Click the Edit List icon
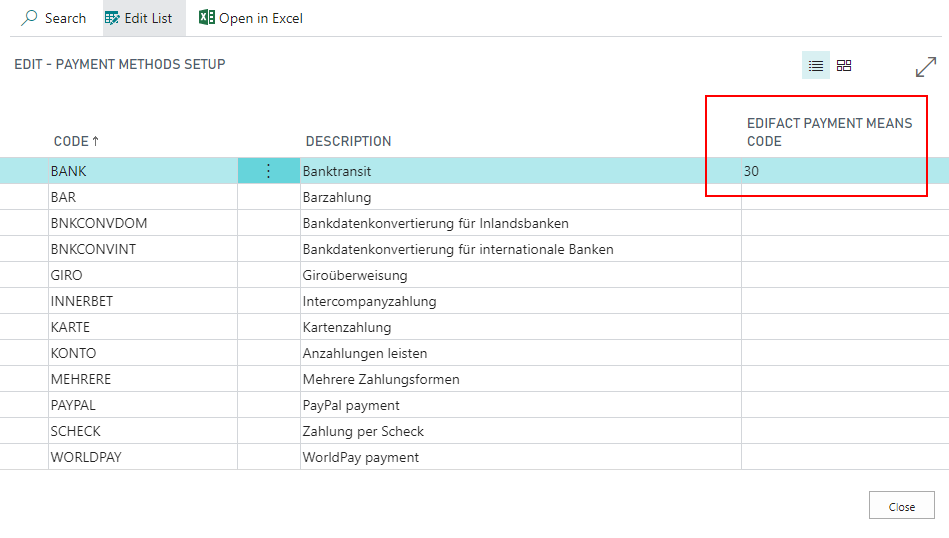Screen dimensions: 949x538 (x=112, y=18)
